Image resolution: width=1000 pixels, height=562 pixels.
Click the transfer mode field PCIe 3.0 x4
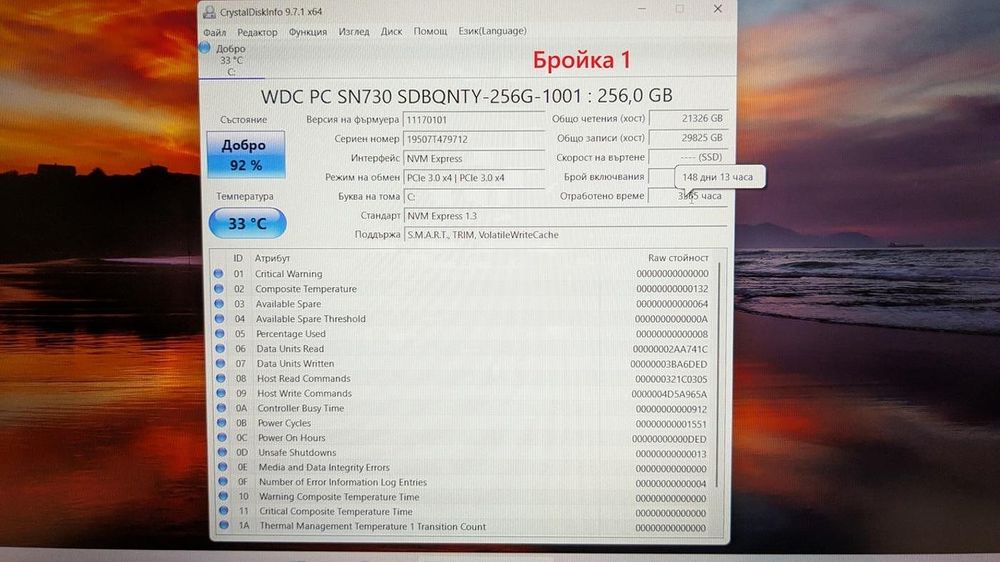pyautogui.click(x=474, y=177)
